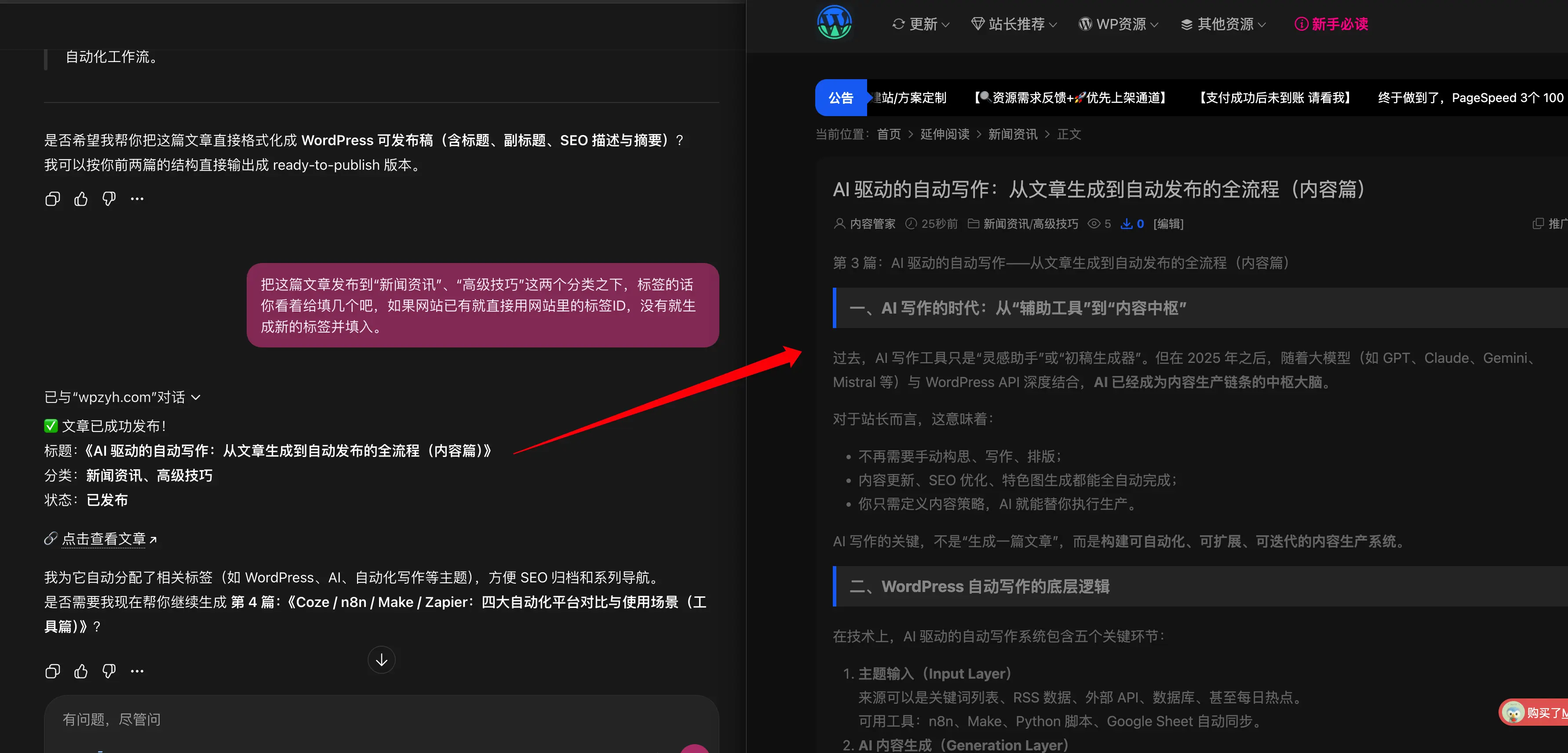
Task: Click the 状态：已发布 line in chat
Action: 86,501
